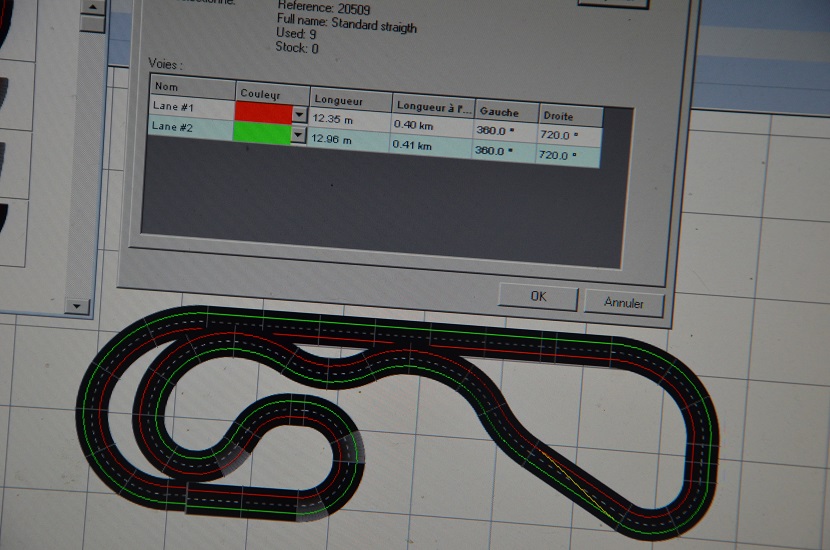Click the Annuler button
This screenshot has width=830, height=550.
coord(624,303)
